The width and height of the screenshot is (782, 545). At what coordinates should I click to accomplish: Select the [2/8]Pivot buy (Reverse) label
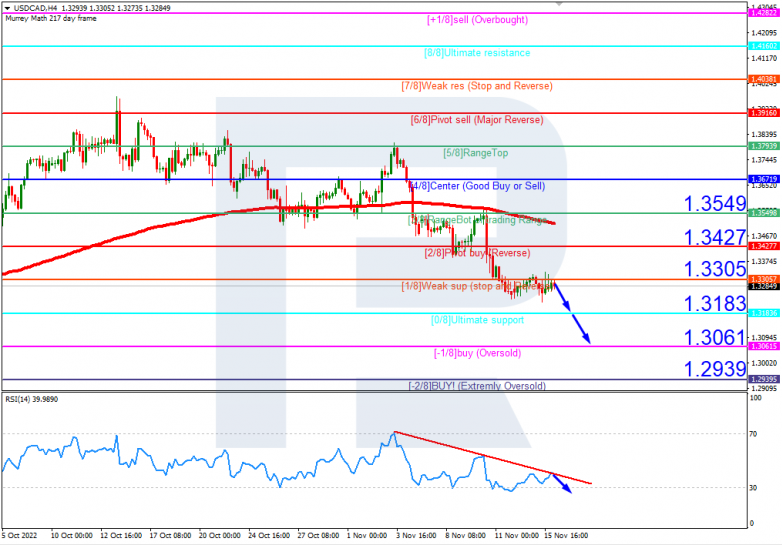477,253
